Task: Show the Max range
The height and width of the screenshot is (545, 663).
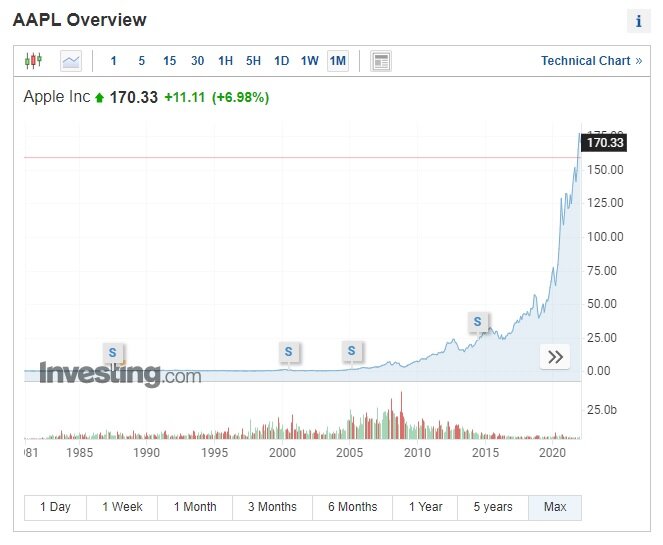Action: pyautogui.click(x=555, y=507)
